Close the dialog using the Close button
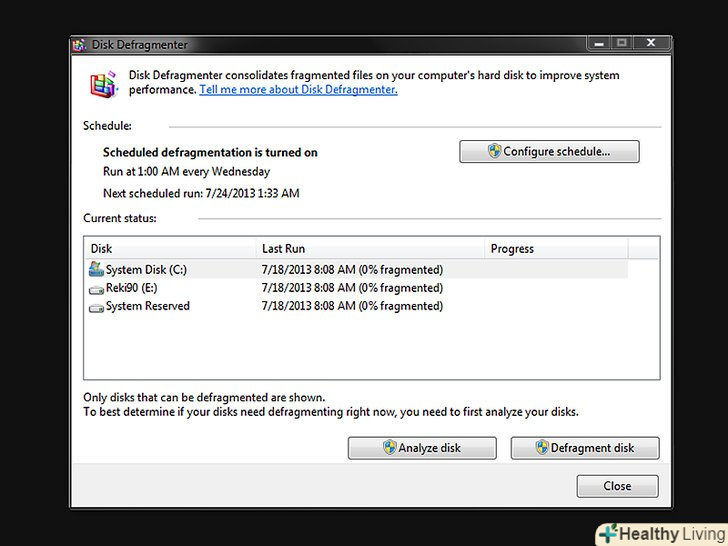728x546 pixels. (618, 486)
